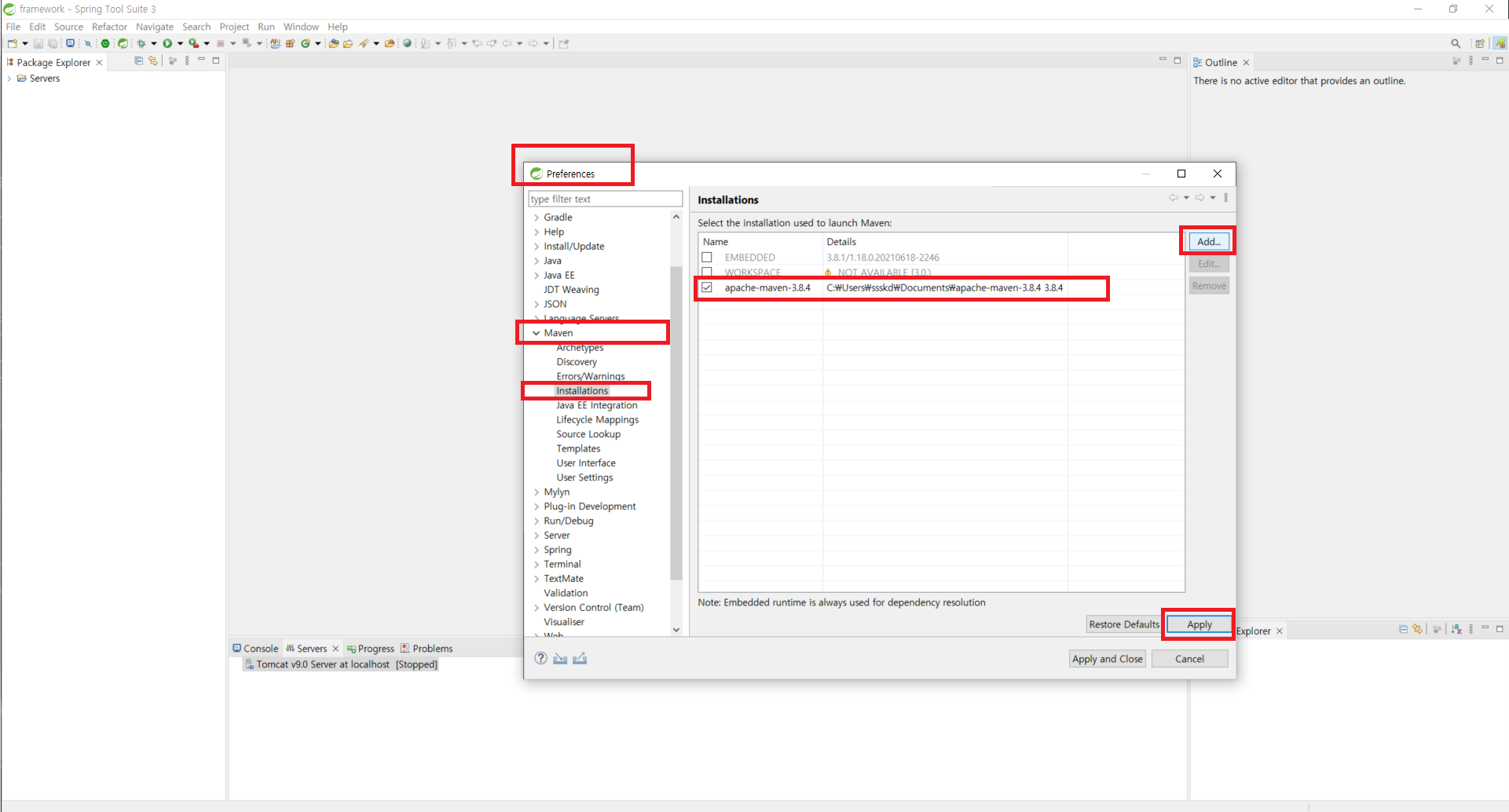The image size is (1509, 812).
Task: Click the magnifier Search icon at top right
Action: [1456, 43]
